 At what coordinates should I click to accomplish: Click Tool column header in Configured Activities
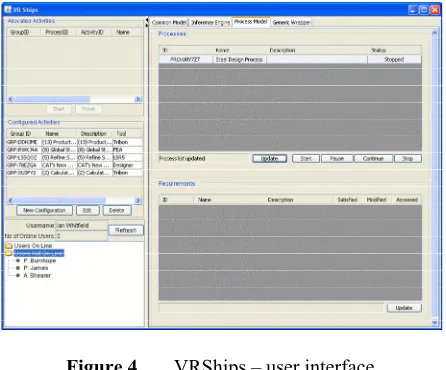pos(127,133)
